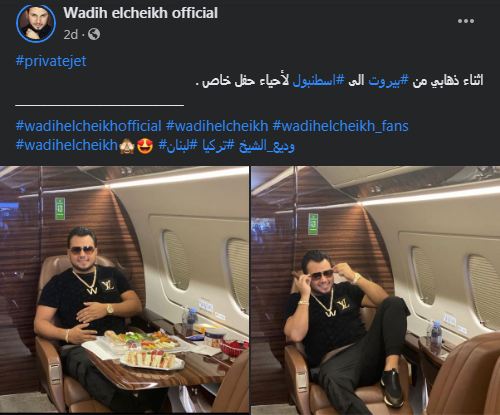This screenshot has width=500, height=415.
Task: Open the #privatejet hashtag
Action: [x=51, y=61]
